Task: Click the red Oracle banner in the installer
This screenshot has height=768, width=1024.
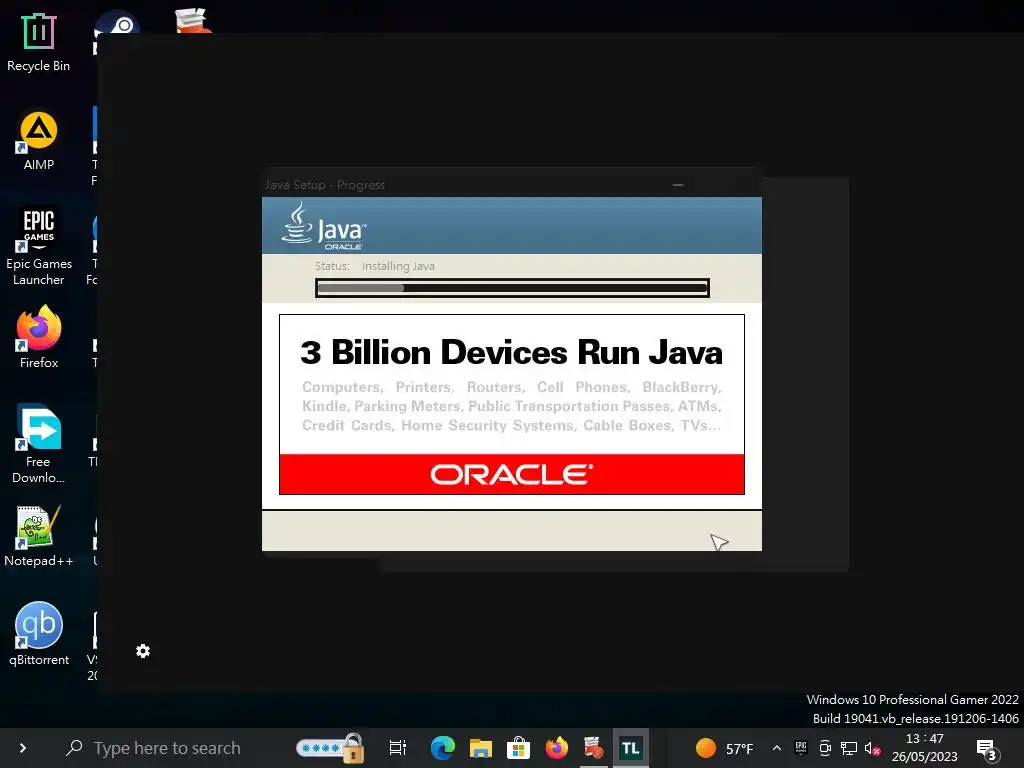Action: pos(512,474)
